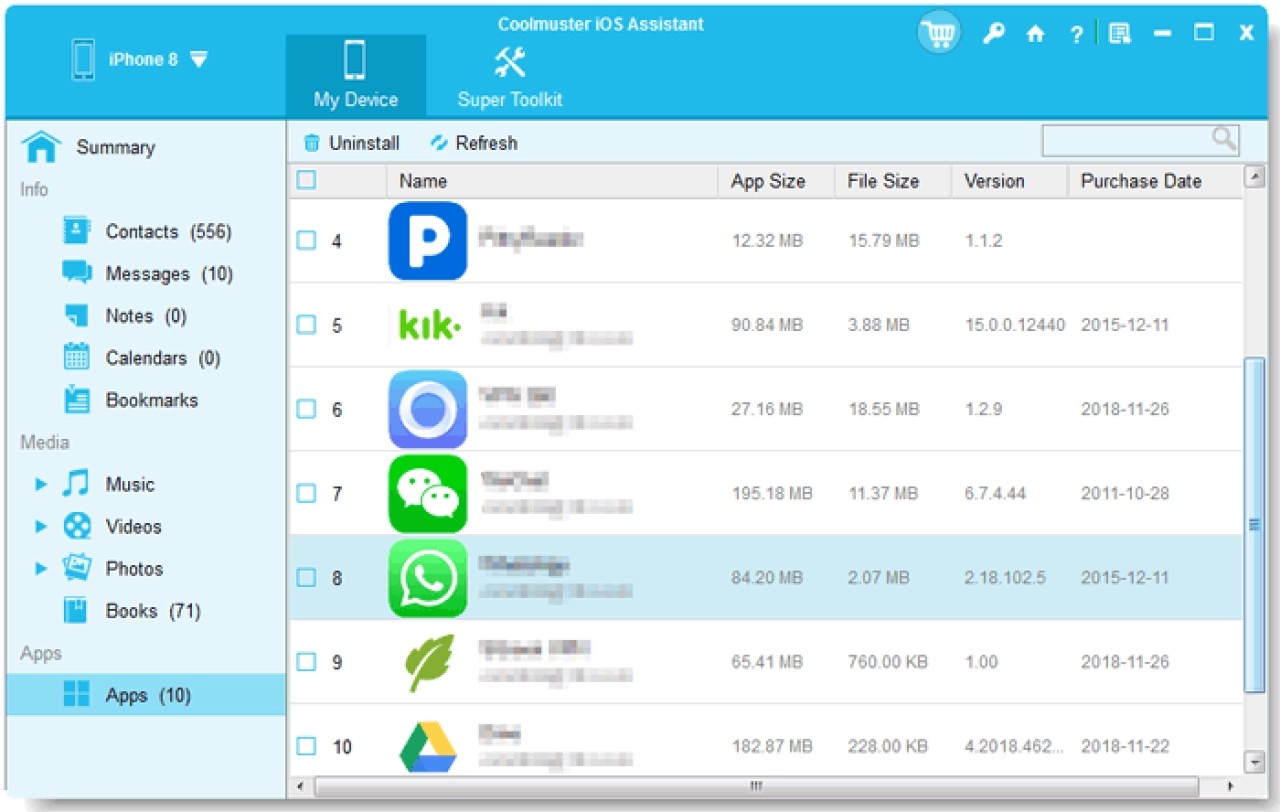
Task: Click file size cell "760.00 KB"
Action: click(x=887, y=662)
